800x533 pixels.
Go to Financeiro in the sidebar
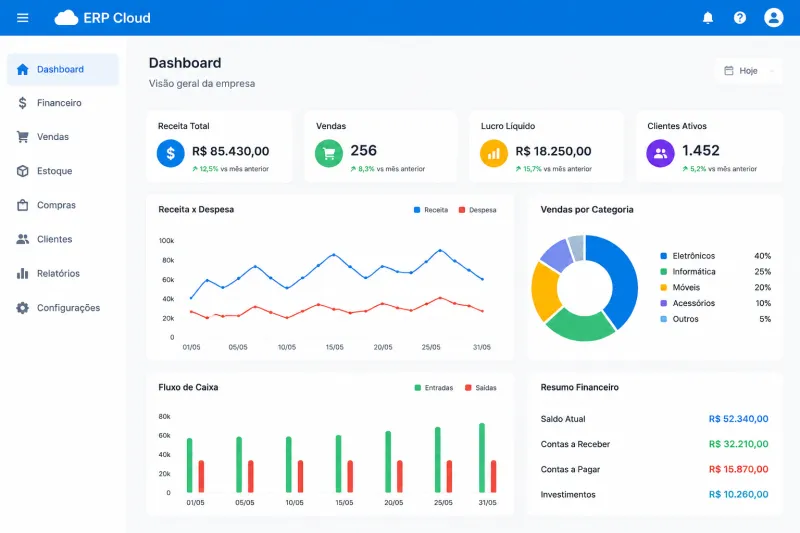tap(63, 103)
